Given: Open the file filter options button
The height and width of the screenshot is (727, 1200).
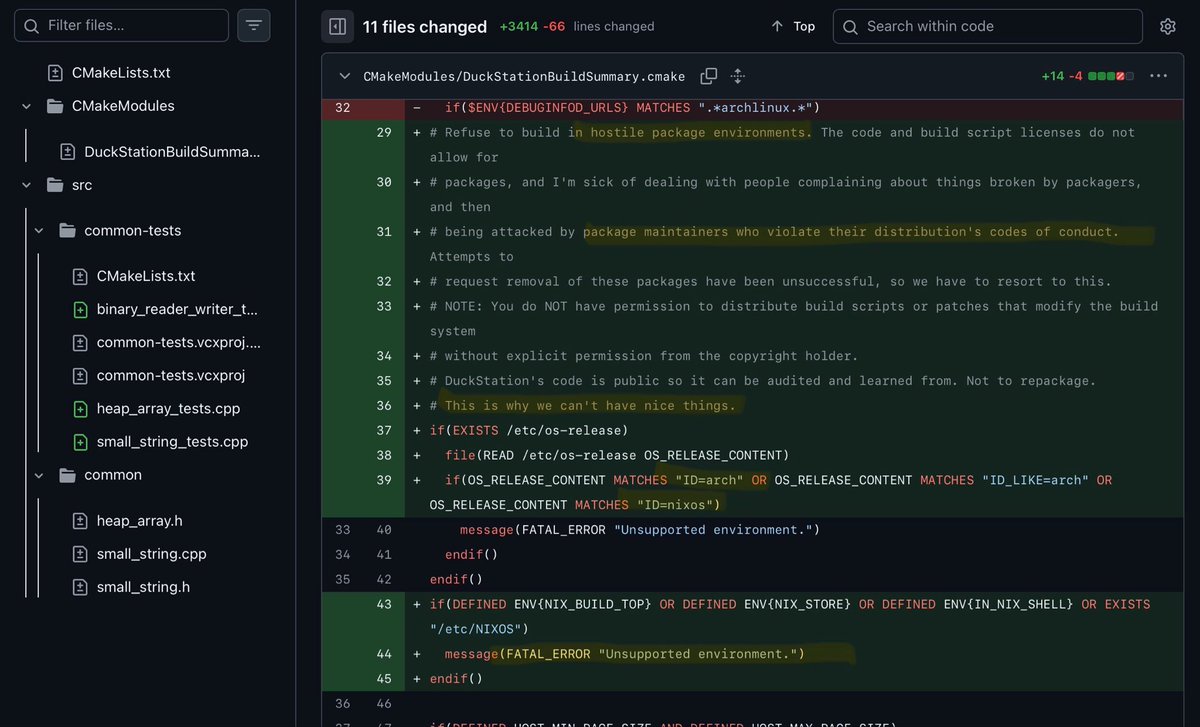Looking at the screenshot, I should pos(254,25).
